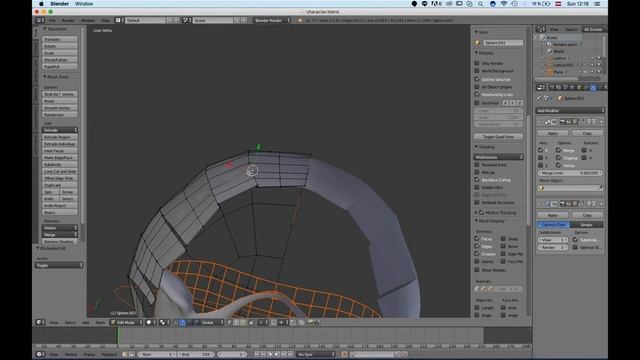Open the Extrude dropdown in Mesh Tools
Screen dimensions: 640x360
[60, 130]
